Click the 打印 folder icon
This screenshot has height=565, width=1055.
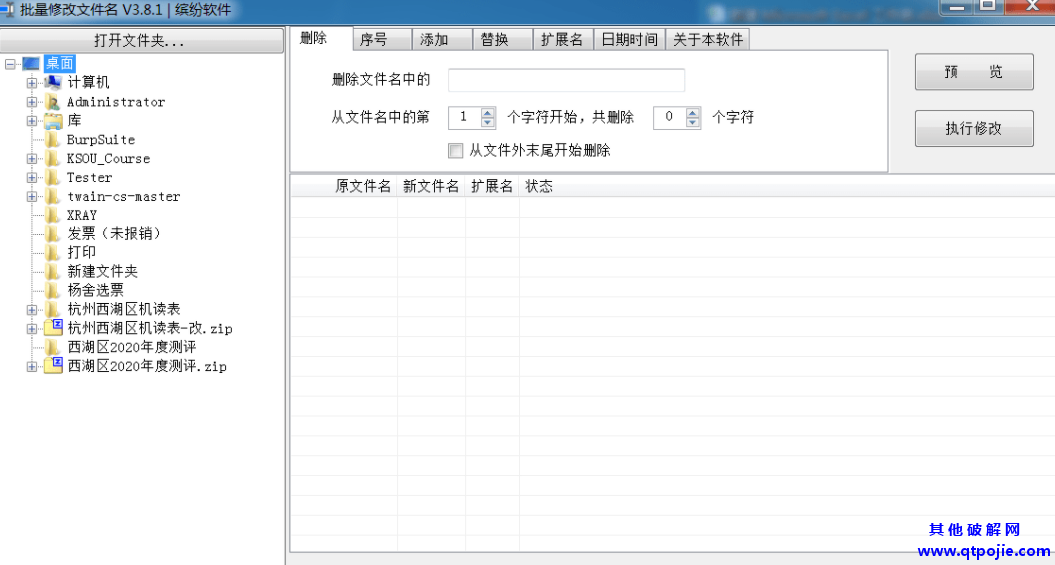[52, 253]
